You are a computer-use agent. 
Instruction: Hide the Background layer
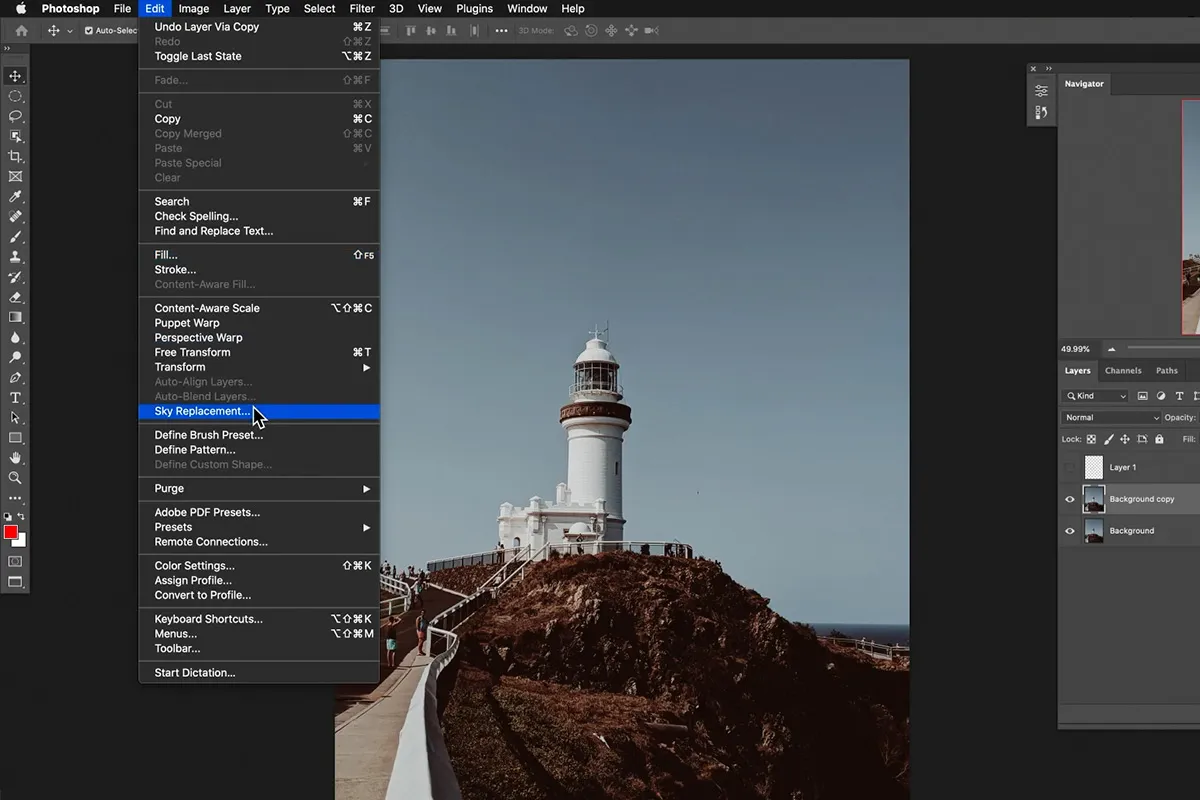1070,530
